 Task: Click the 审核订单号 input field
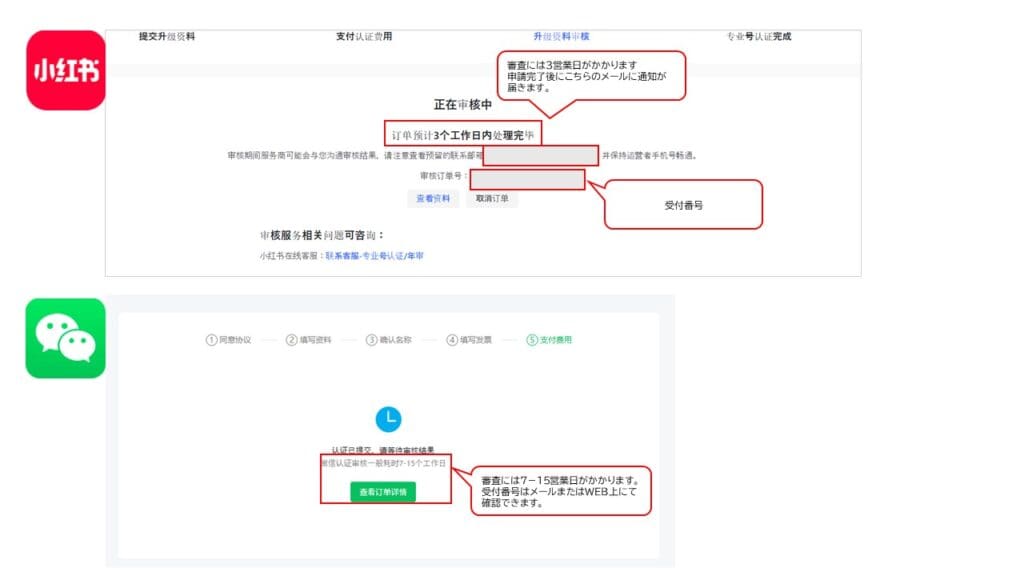pyautogui.click(x=528, y=178)
